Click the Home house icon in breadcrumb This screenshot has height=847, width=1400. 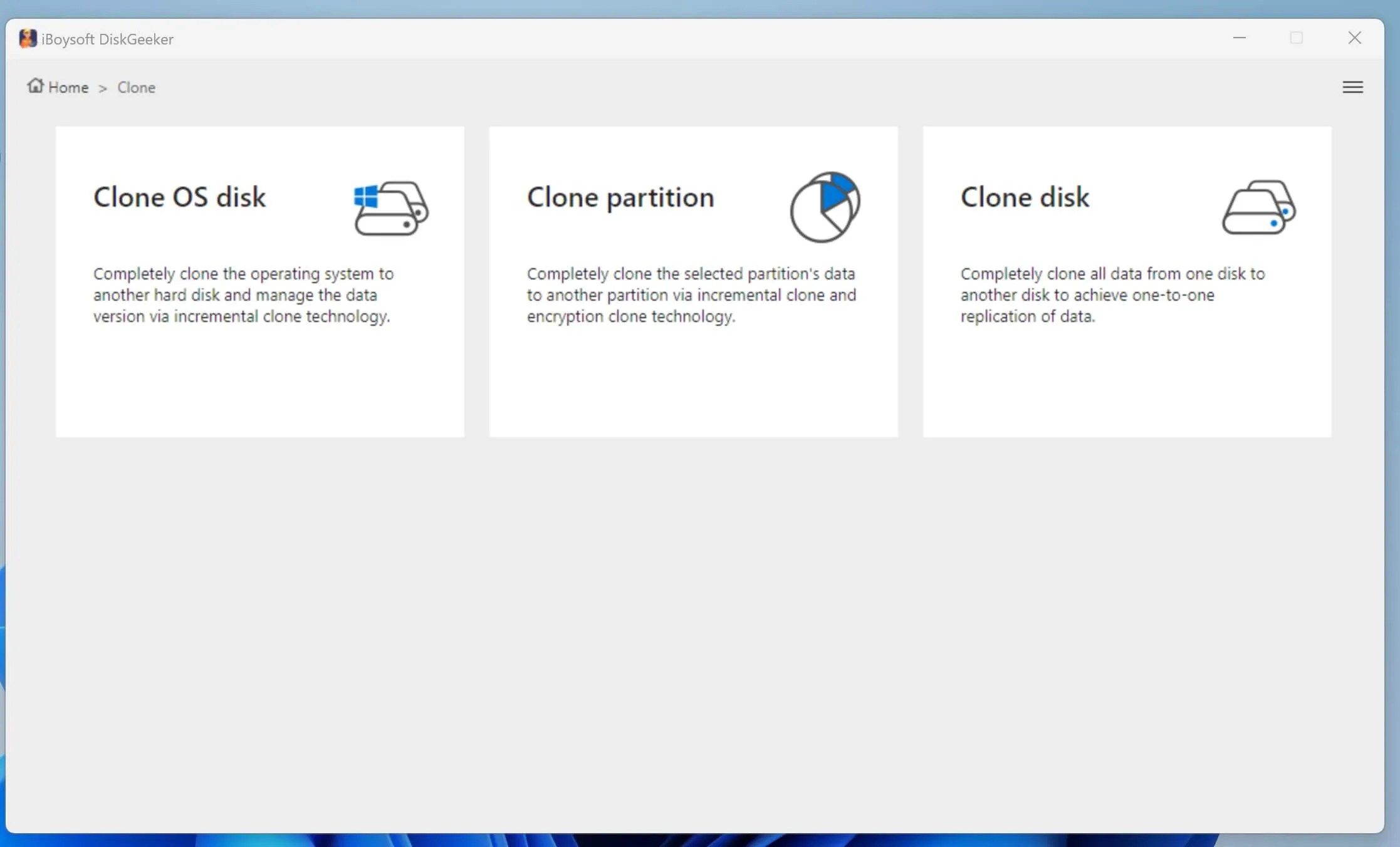(35, 86)
